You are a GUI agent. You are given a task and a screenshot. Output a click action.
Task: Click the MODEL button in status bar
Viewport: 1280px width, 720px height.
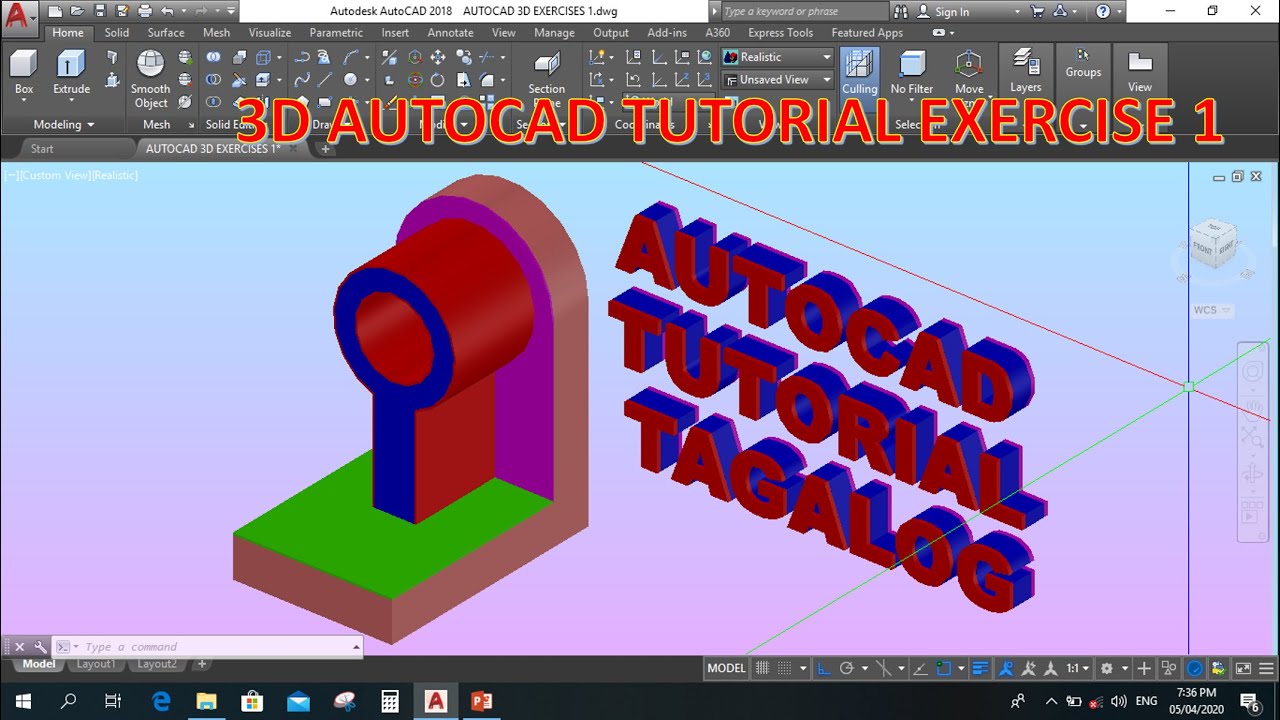(726, 668)
